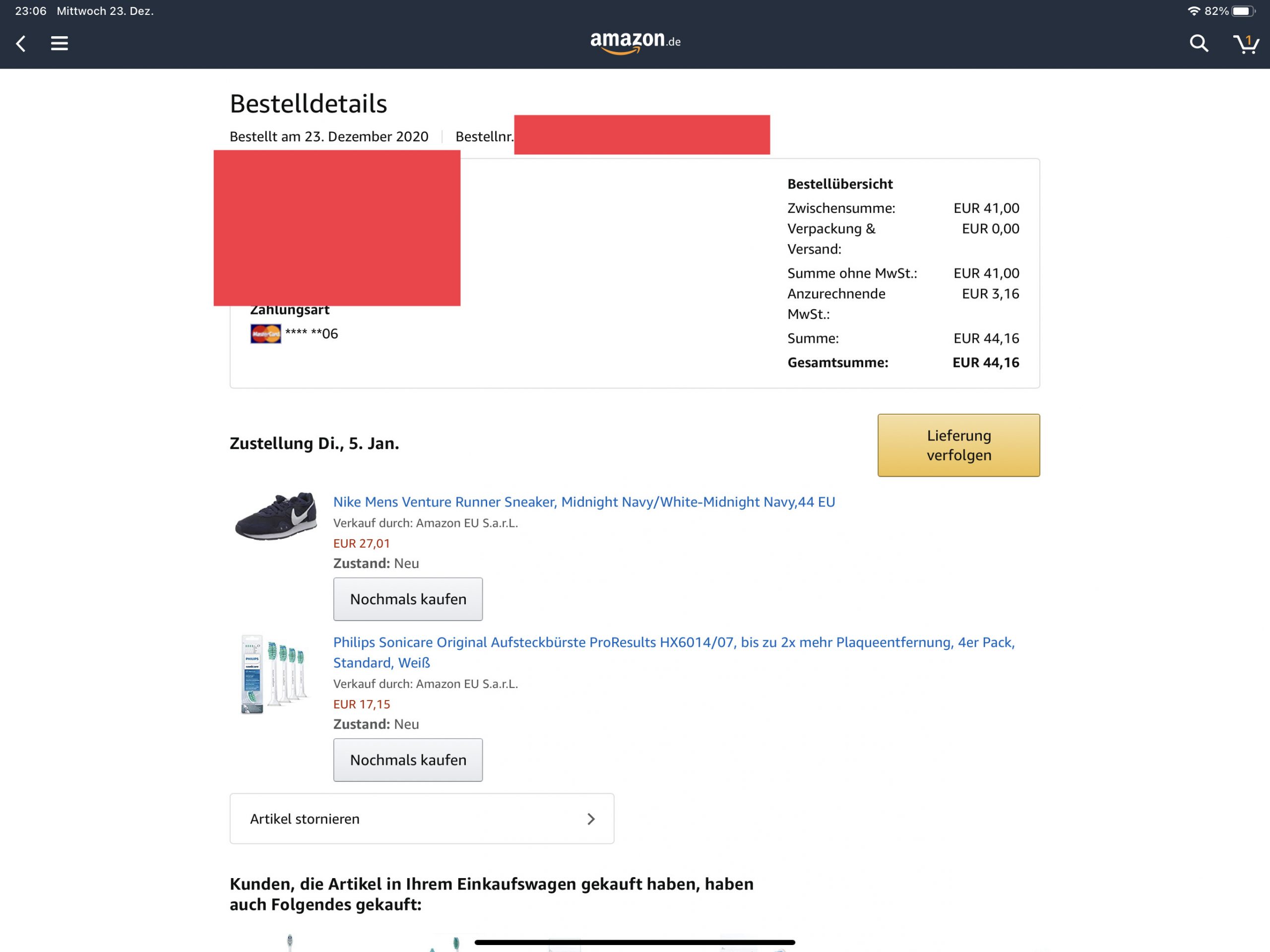Viewport: 1270px width, 952px height.
Task: Tap the search magnifier icon
Action: [1198, 44]
